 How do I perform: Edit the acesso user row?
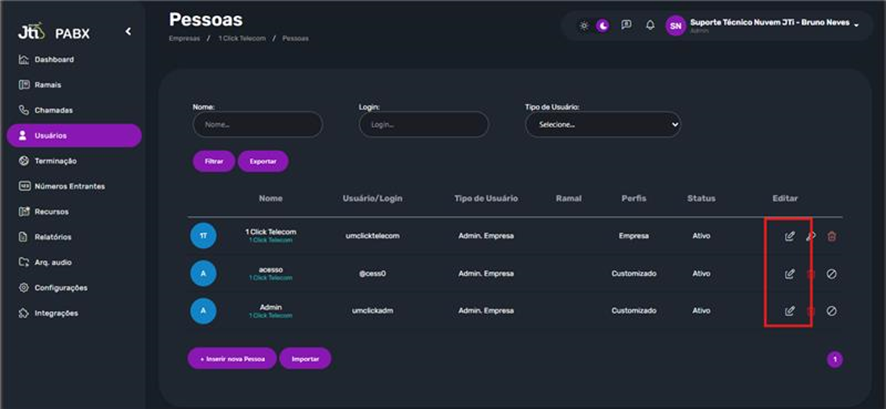point(789,273)
